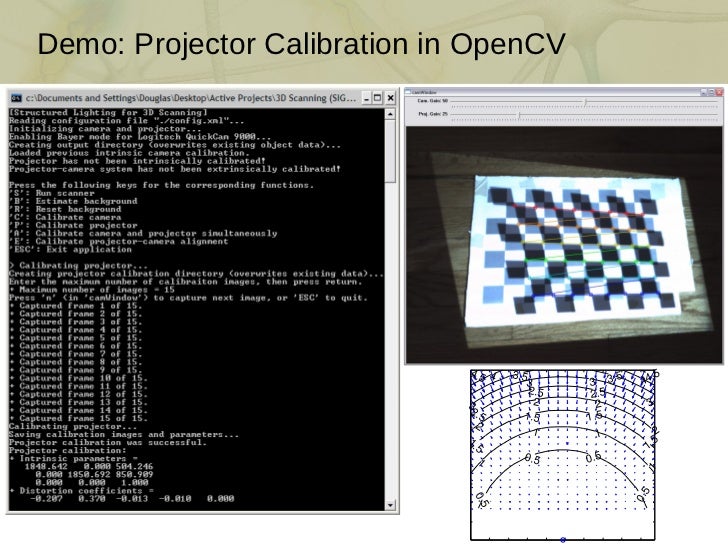Screen dimensions: 728x546
Task: Click the "Distortion coefficients =" line
Action: [x=81, y=490]
